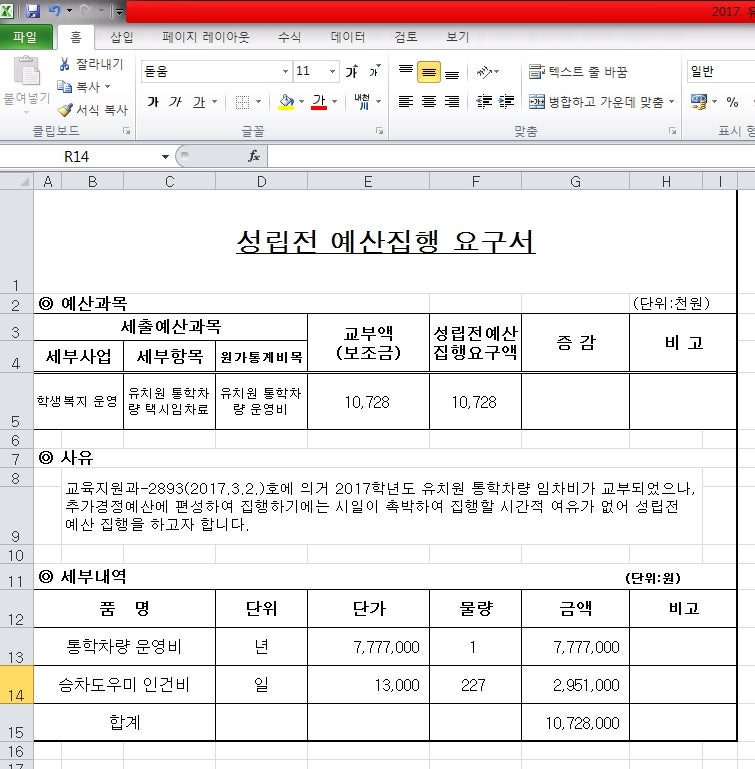Click cell with 승차도우미 인건비
The image size is (755, 769).
pyautogui.click(x=124, y=685)
